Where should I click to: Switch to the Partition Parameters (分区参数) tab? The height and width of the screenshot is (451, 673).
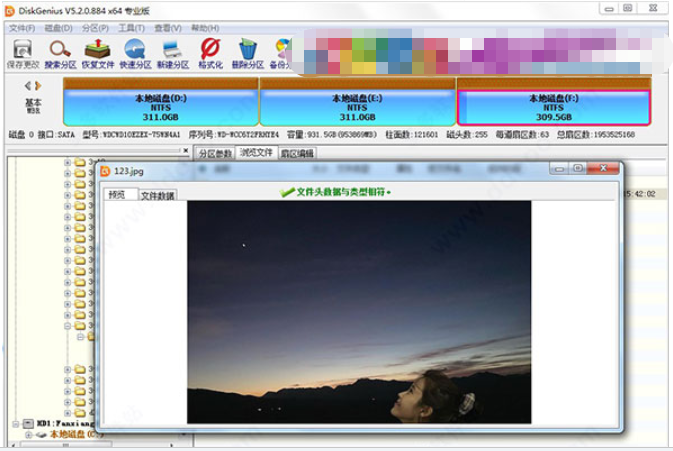point(214,153)
